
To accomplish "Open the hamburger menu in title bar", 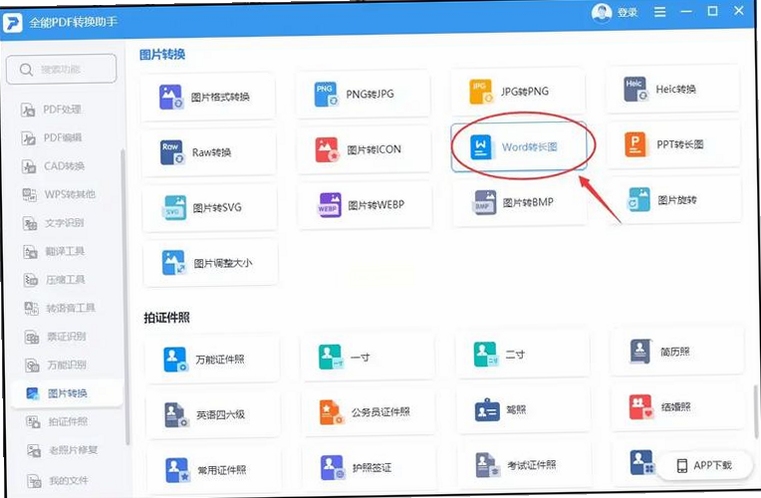I will pyautogui.click(x=660, y=12).
